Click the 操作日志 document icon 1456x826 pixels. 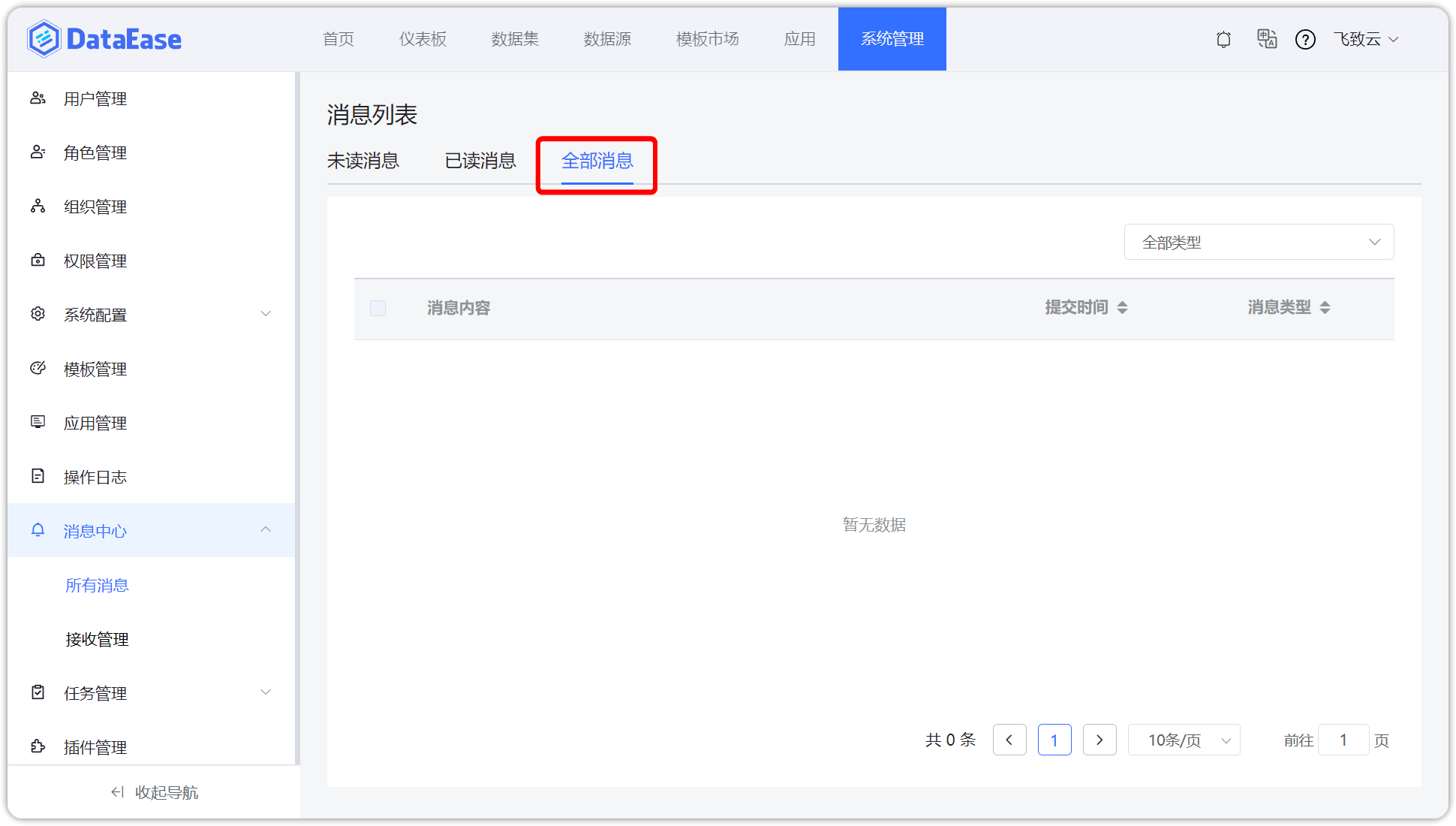[38, 476]
